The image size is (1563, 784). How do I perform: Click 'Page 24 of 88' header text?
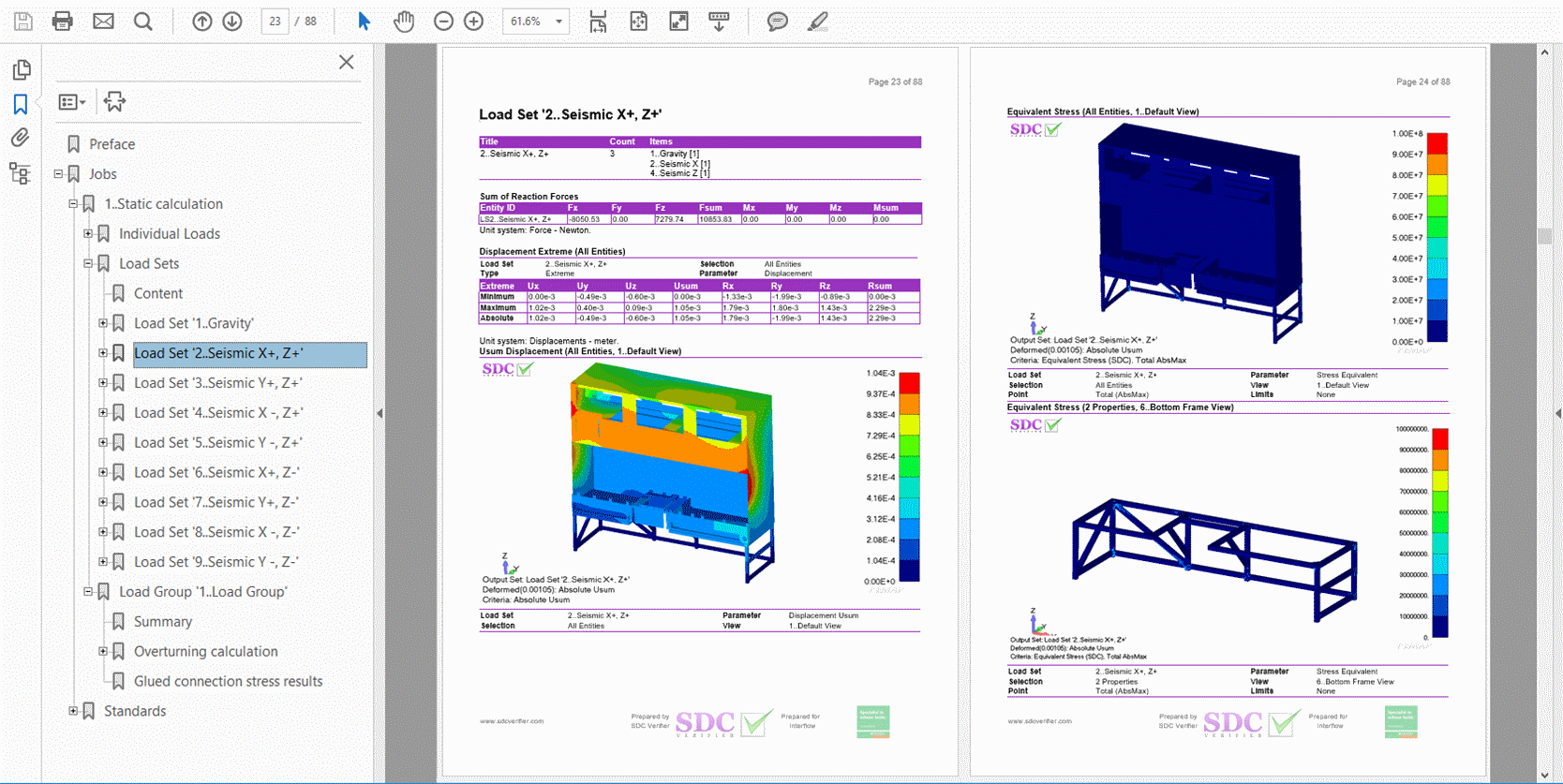(1422, 81)
